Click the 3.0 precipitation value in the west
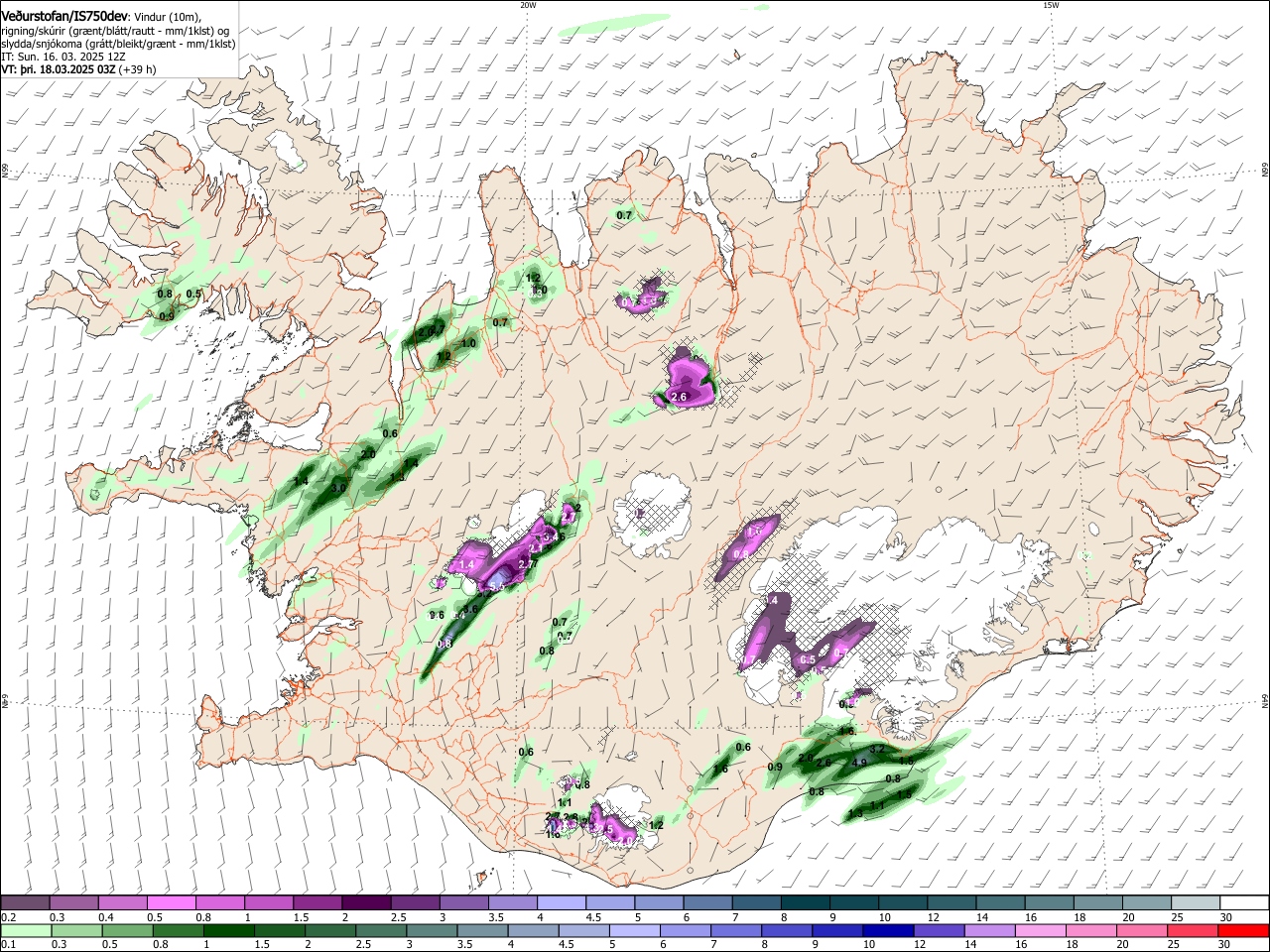 click(x=338, y=489)
